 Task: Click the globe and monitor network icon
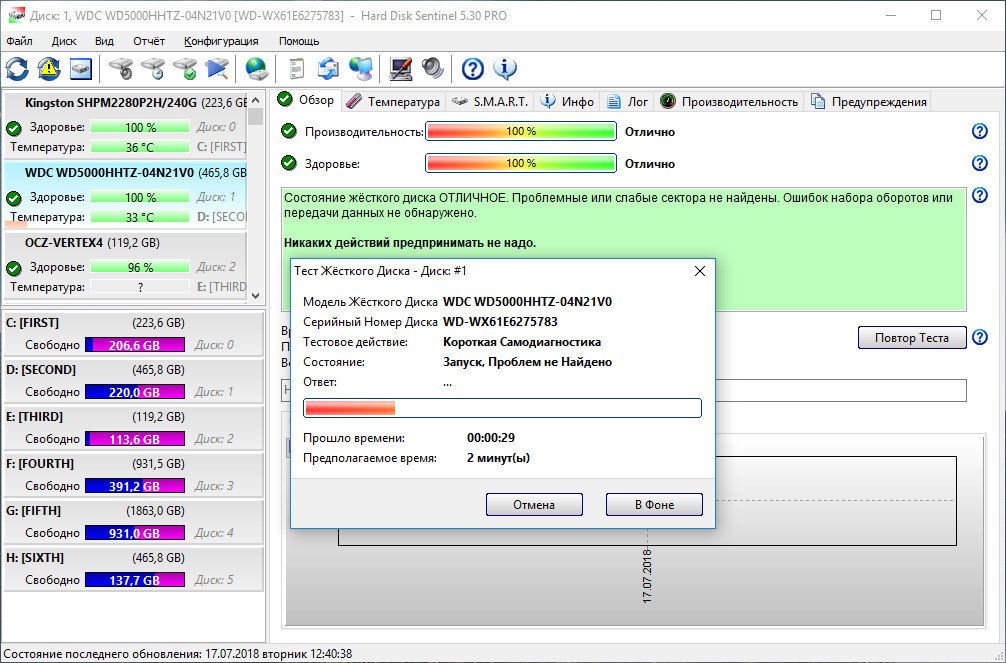(x=361, y=69)
